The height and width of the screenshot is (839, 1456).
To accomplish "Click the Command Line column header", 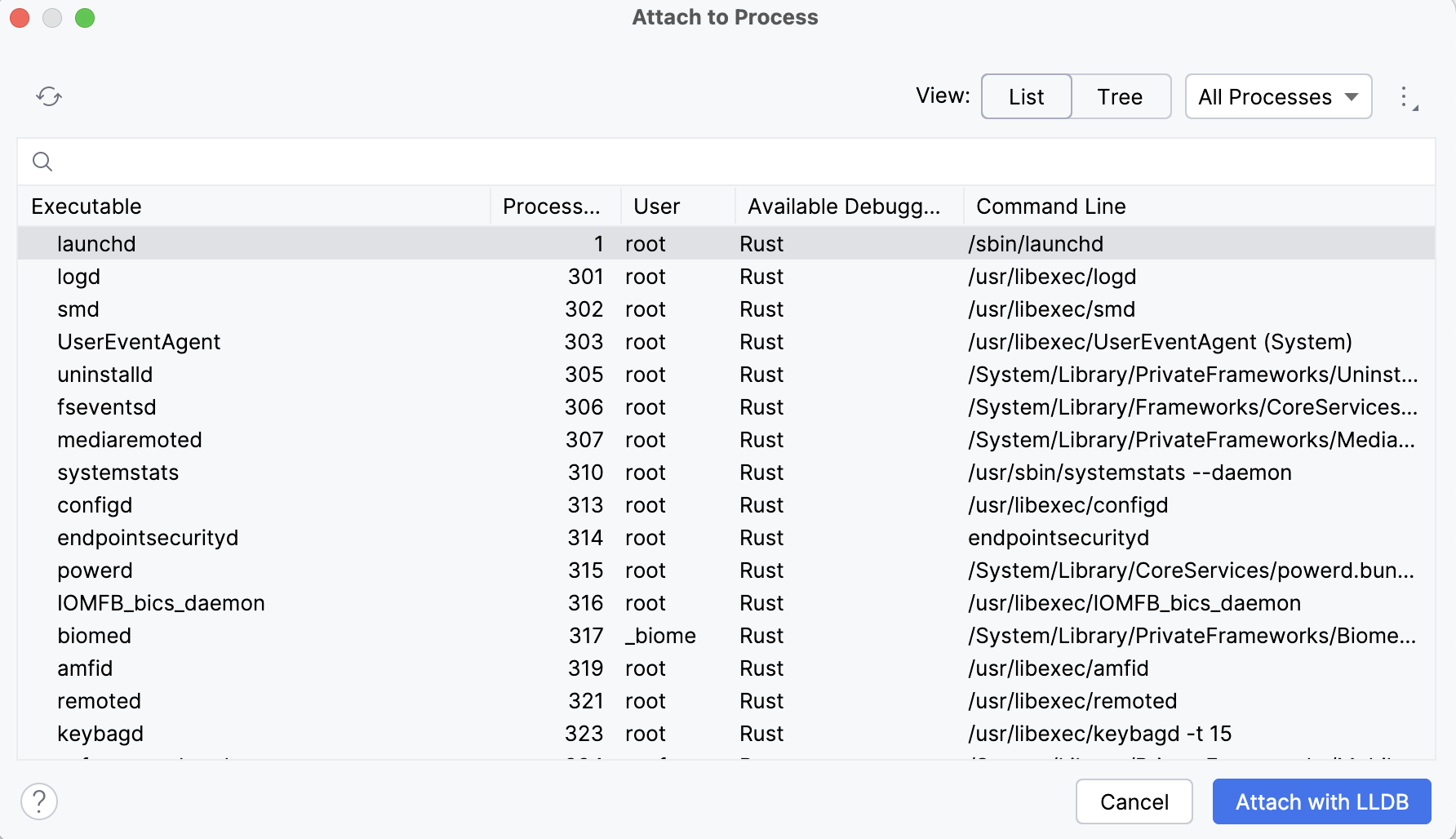I will point(1050,206).
